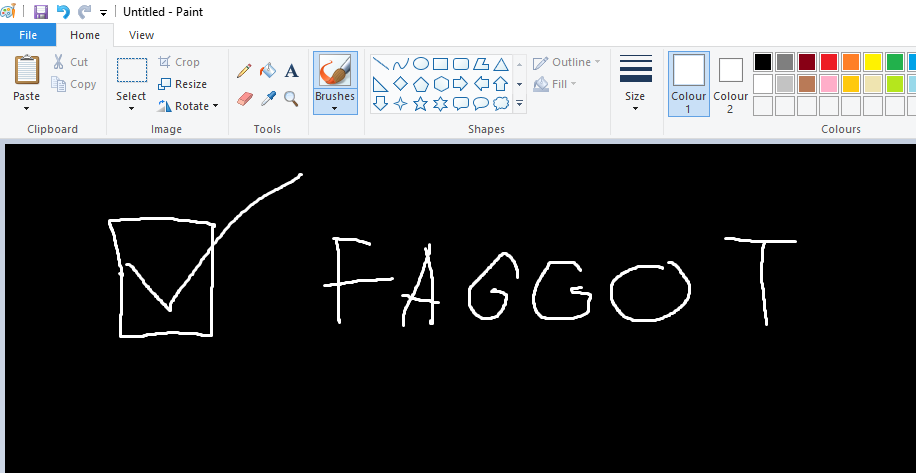Screen dimensions: 916x473
Task: Switch to the View tab
Action: tap(141, 35)
